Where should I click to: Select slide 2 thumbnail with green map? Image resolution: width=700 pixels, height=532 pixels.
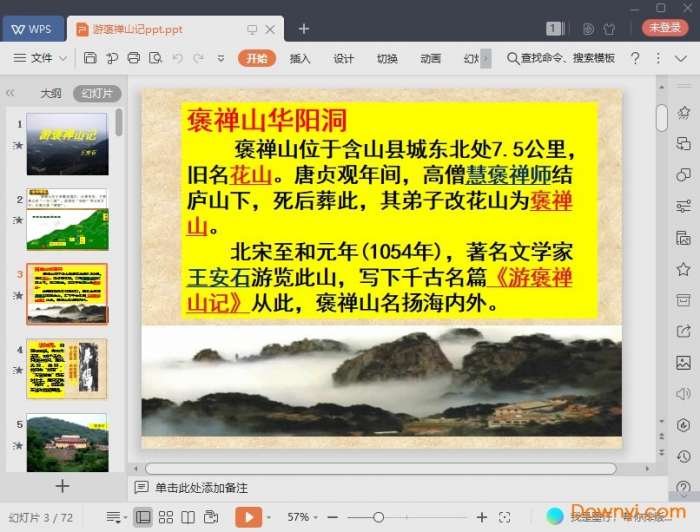pyautogui.click(x=67, y=219)
